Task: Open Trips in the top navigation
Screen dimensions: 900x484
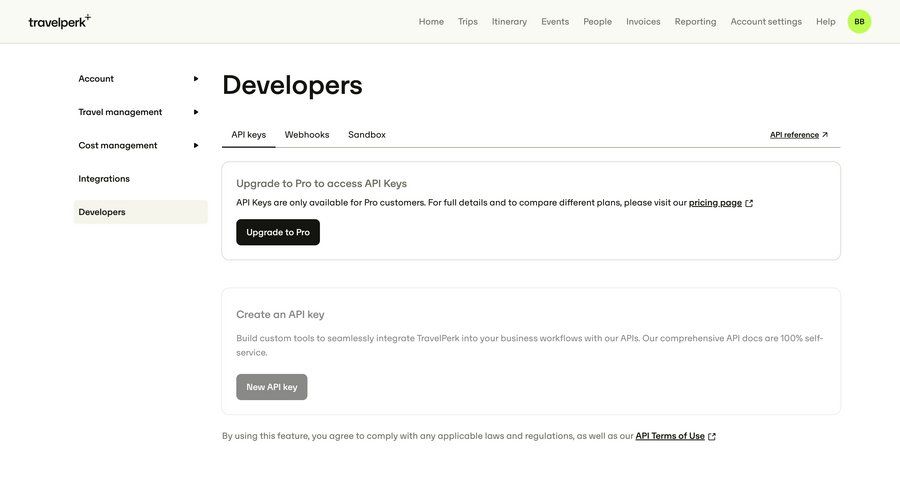Action: [x=467, y=21]
